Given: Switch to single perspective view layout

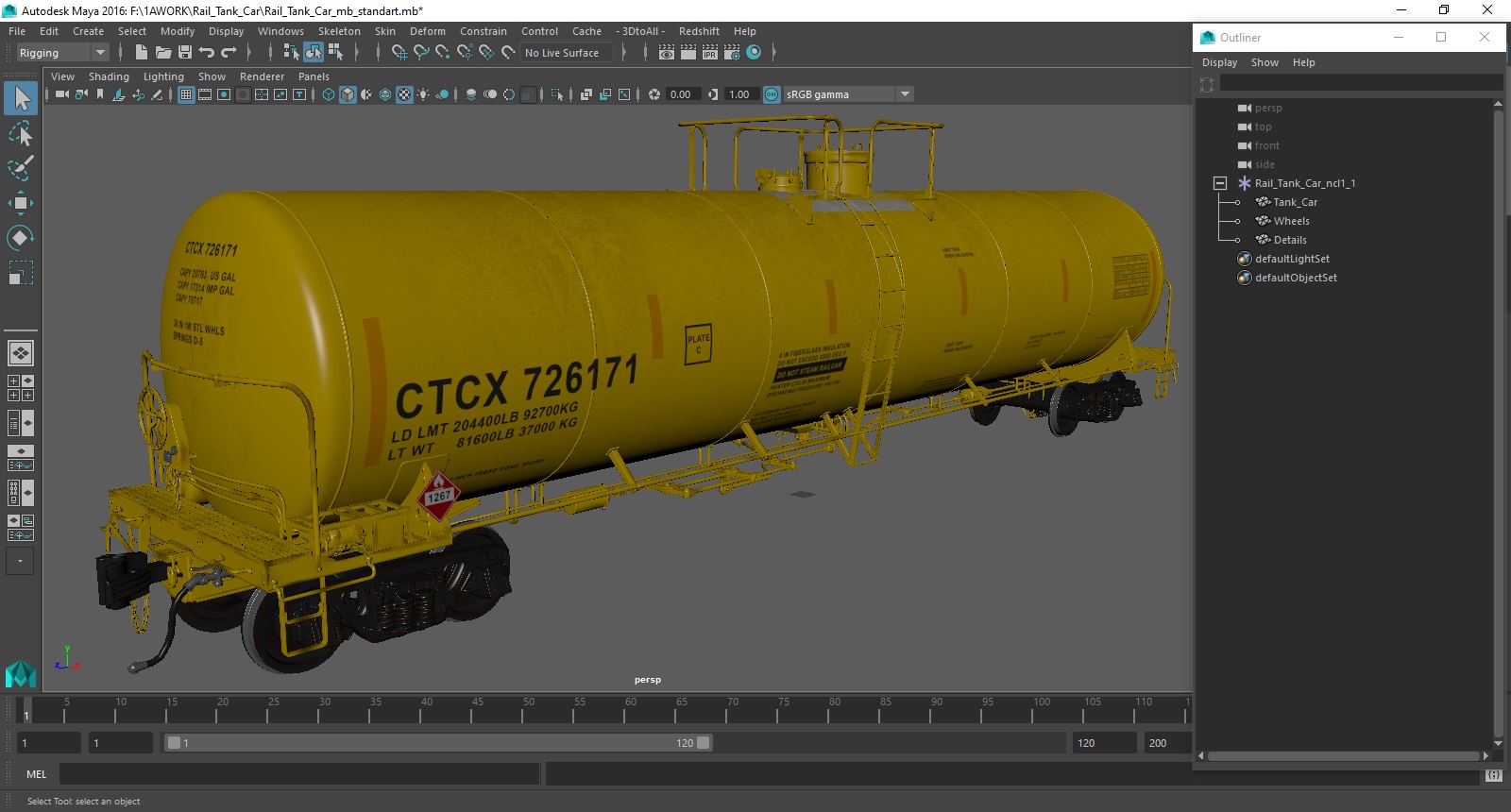Looking at the screenshot, I should coord(21,353).
